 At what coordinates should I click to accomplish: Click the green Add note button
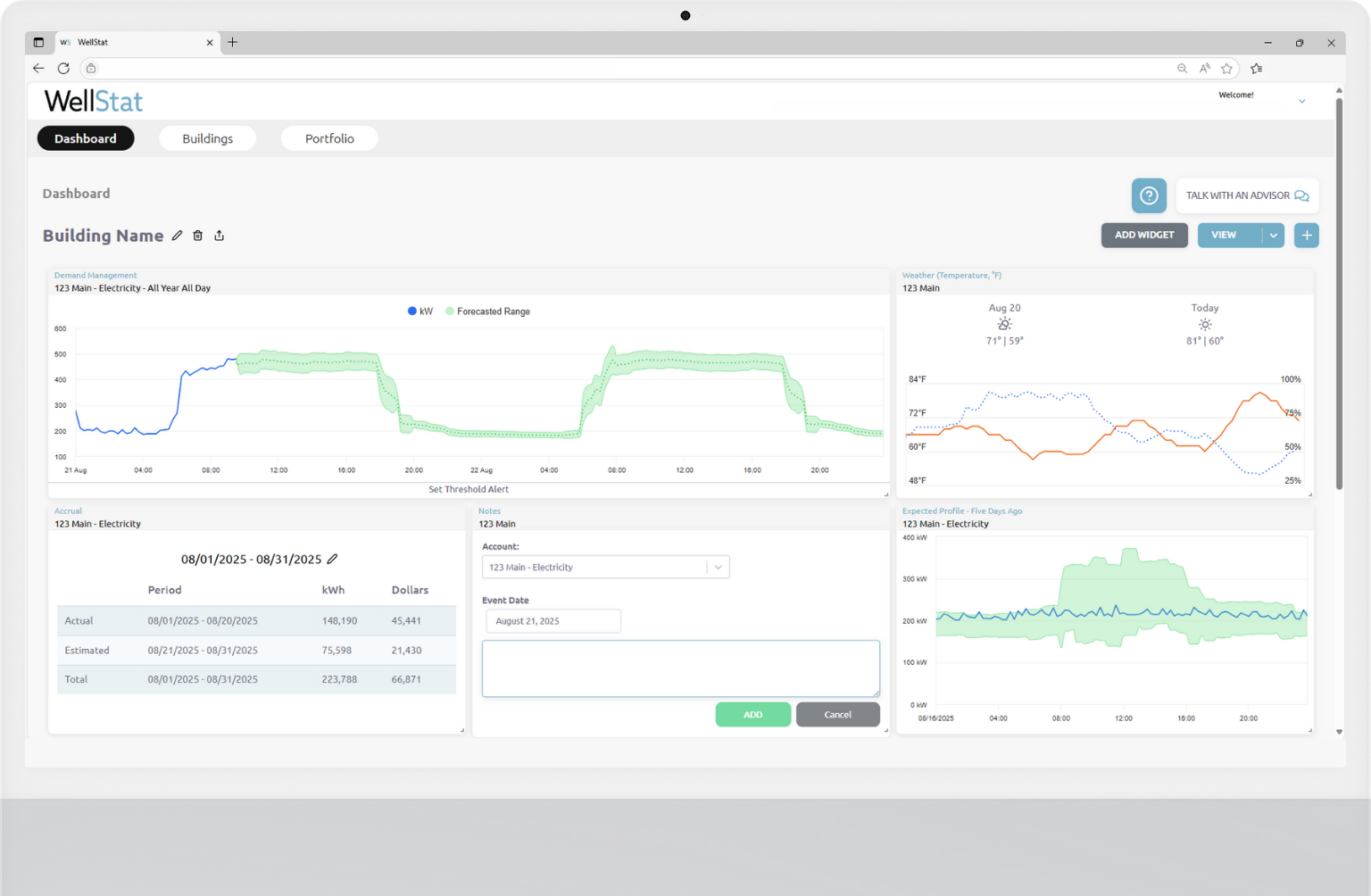click(x=753, y=715)
